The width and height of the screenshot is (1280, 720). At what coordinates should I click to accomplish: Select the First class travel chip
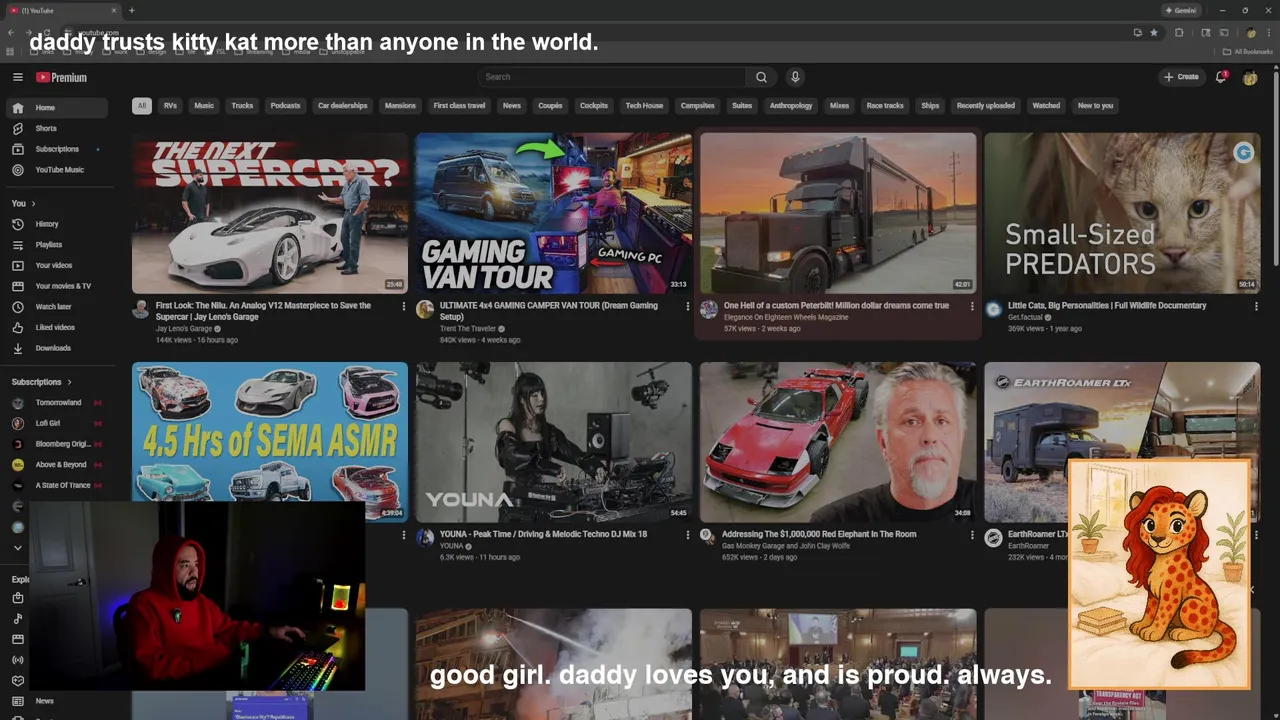pyautogui.click(x=459, y=105)
